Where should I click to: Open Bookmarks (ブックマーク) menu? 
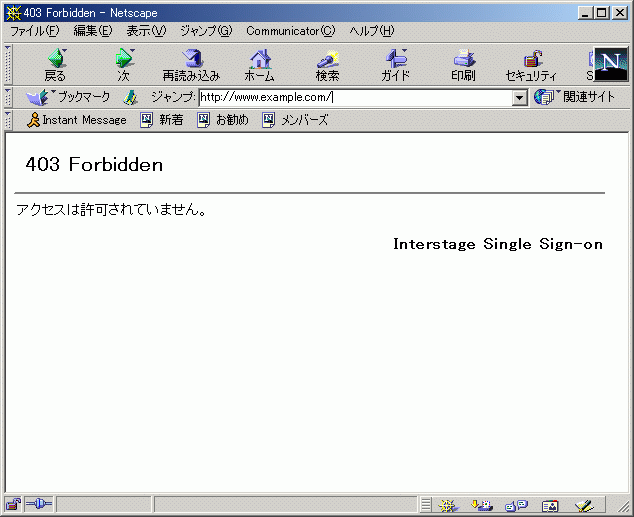tap(68, 97)
